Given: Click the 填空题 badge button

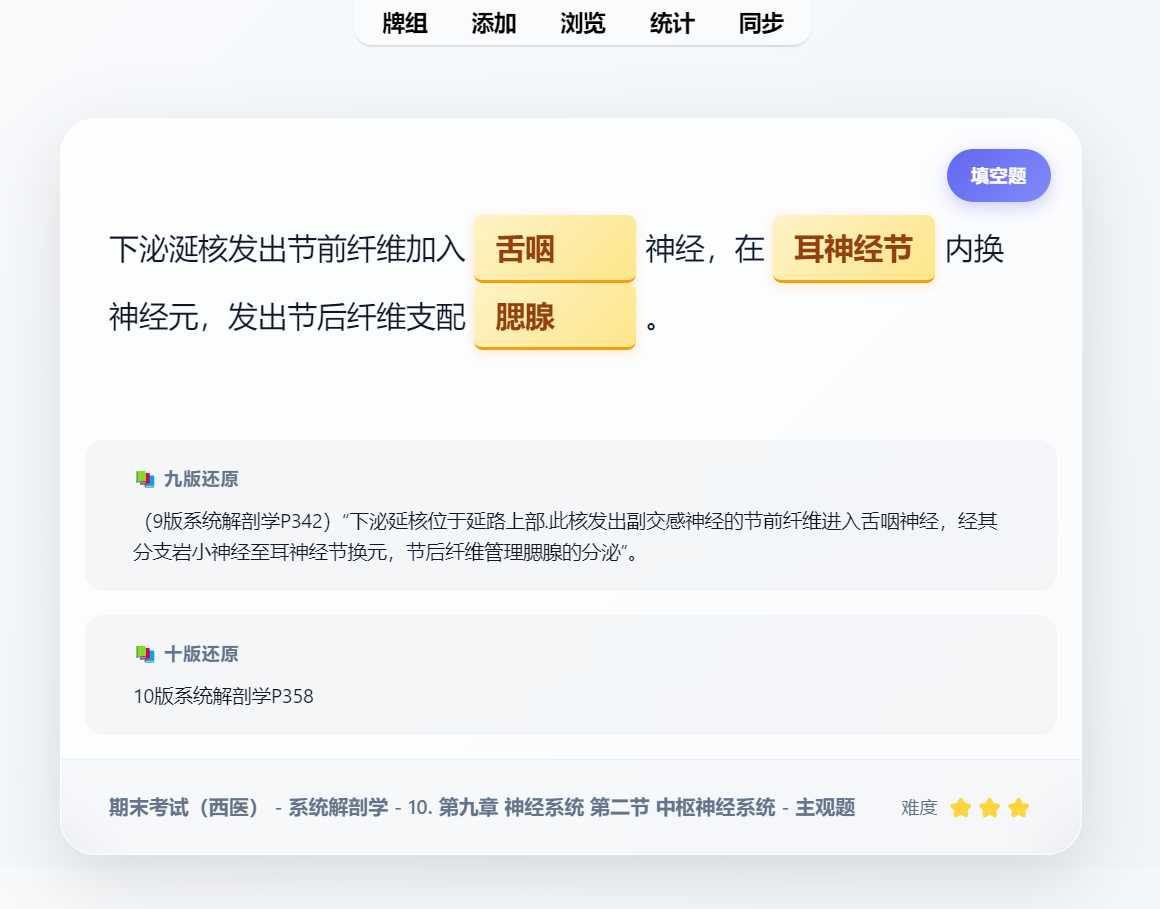Looking at the screenshot, I should [999, 175].
